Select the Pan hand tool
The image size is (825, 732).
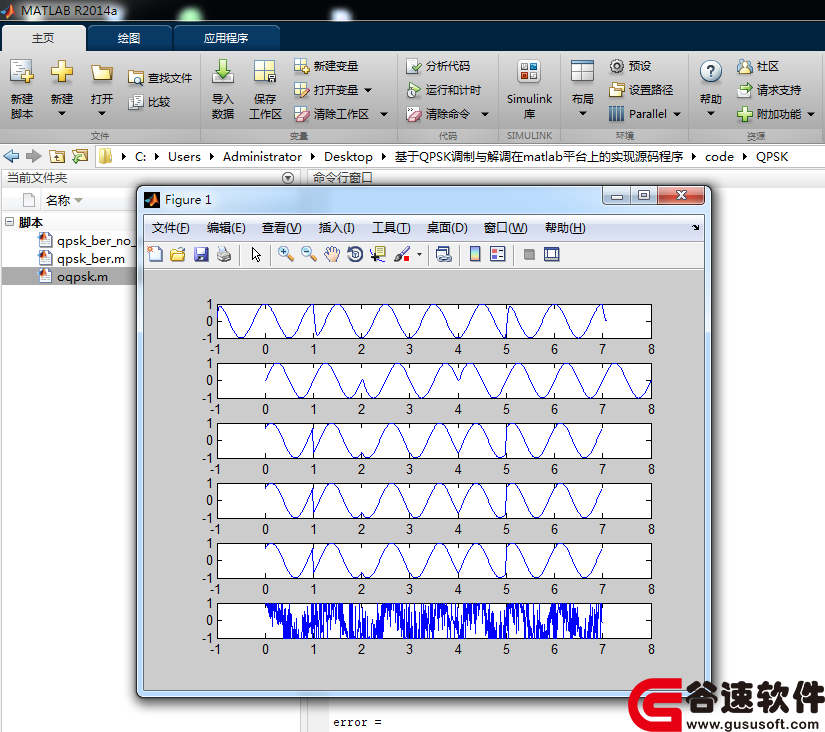coord(332,255)
